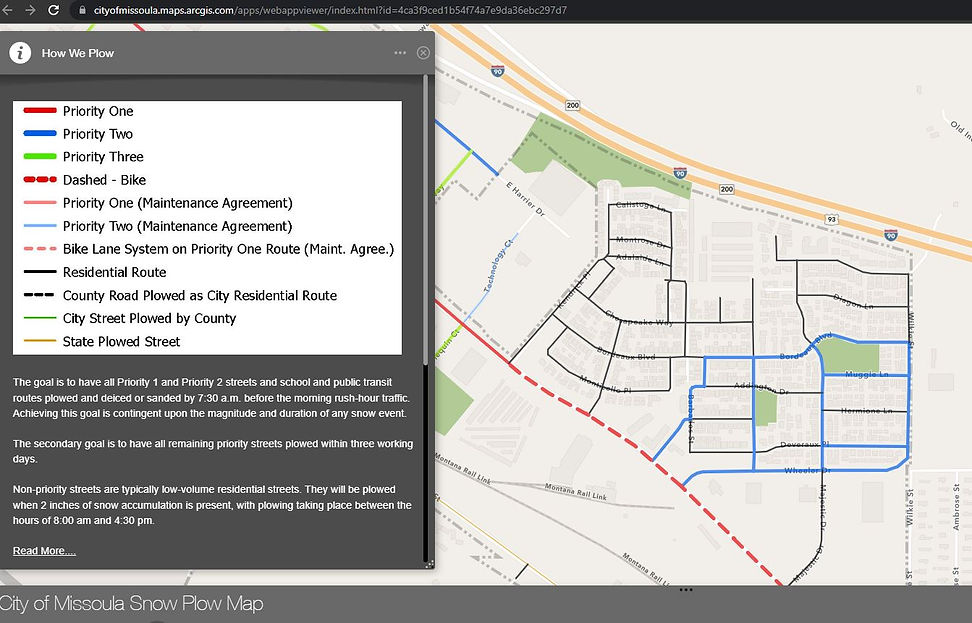Click the Priority Three legend entry
The image size is (972, 623).
pos(104,157)
